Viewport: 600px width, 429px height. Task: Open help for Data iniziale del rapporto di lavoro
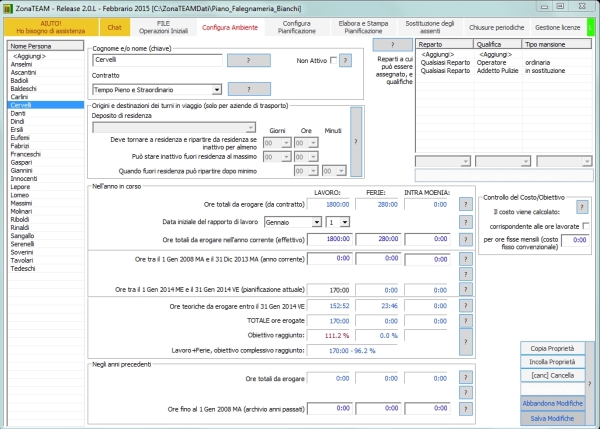466,222
